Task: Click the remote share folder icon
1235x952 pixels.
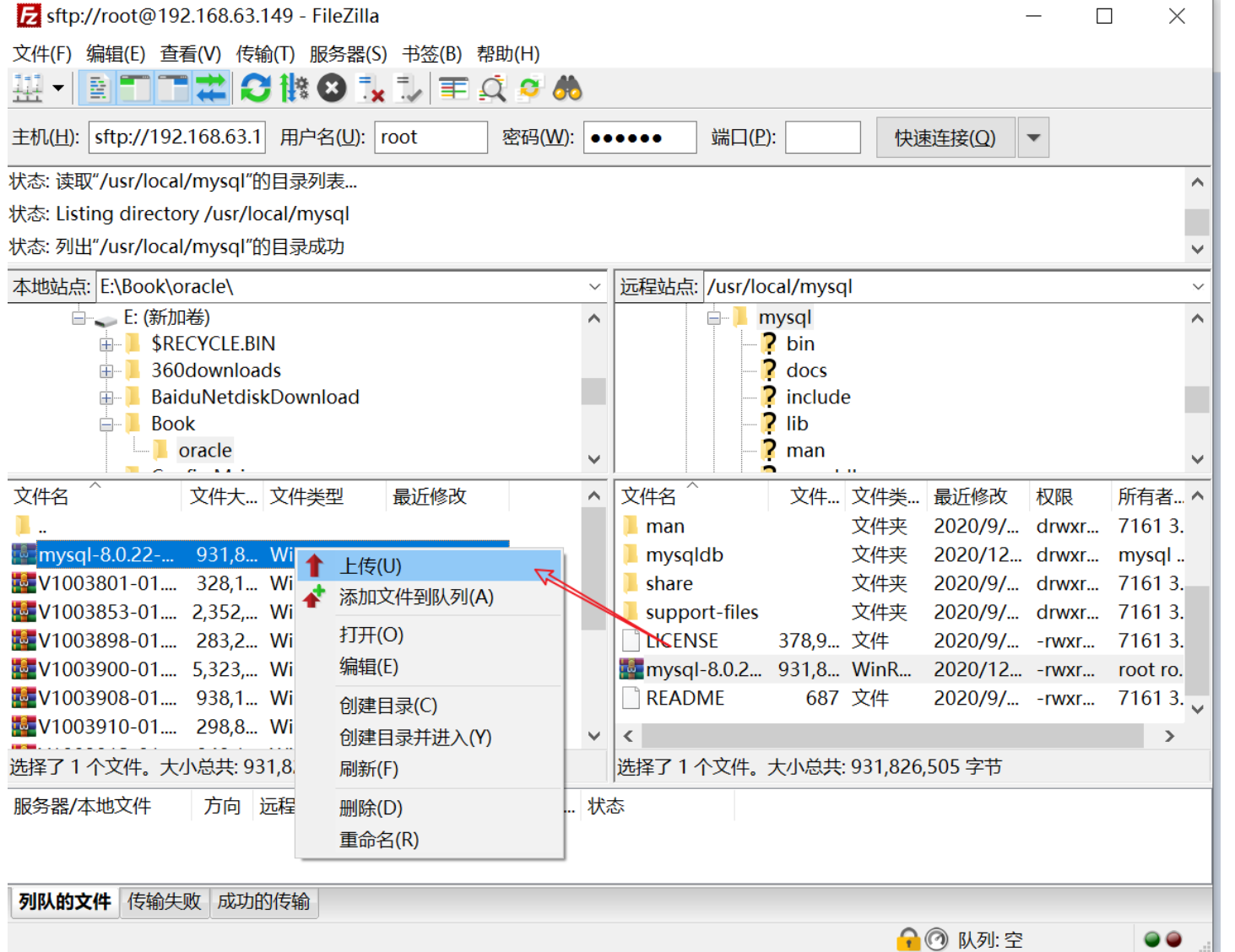Action: pyautogui.click(x=631, y=584)
